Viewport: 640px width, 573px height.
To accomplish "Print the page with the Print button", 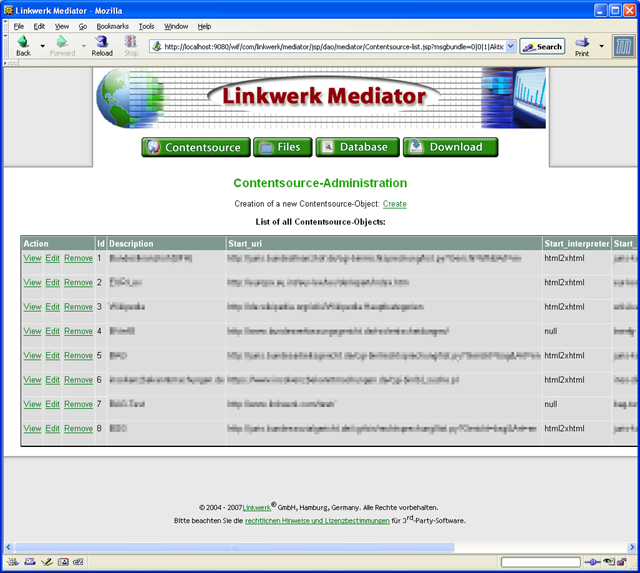I will point(582,46).
